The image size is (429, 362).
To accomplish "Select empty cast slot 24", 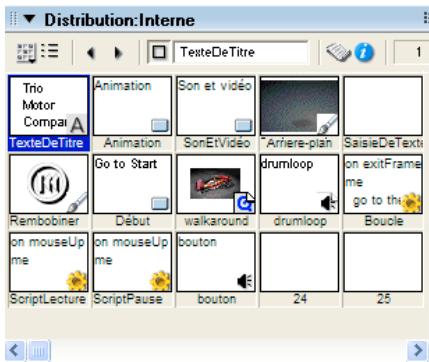I will 299,262.
